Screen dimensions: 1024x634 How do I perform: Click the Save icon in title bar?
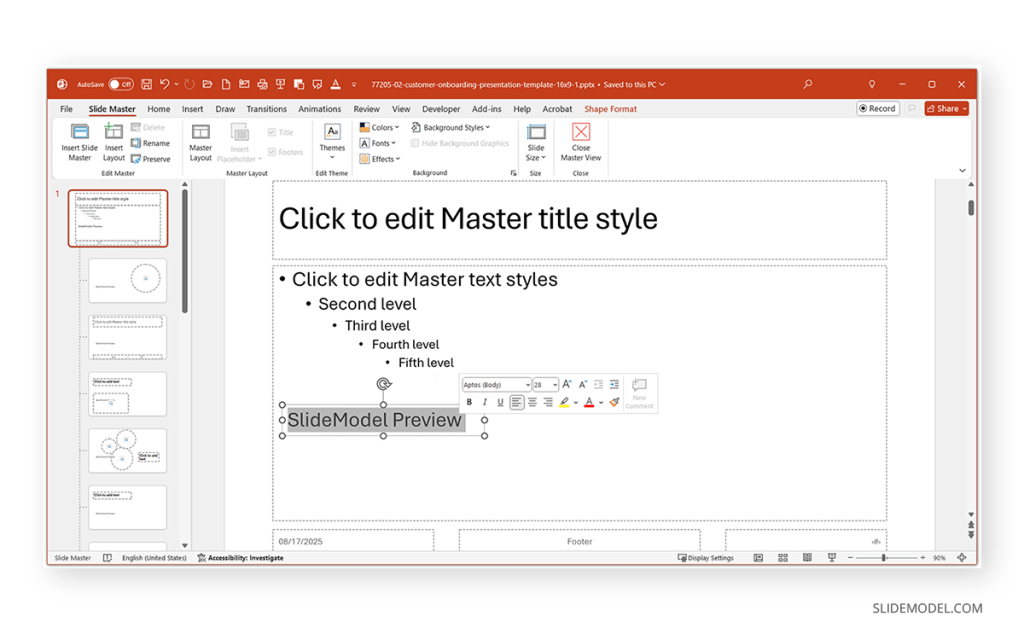147,85
